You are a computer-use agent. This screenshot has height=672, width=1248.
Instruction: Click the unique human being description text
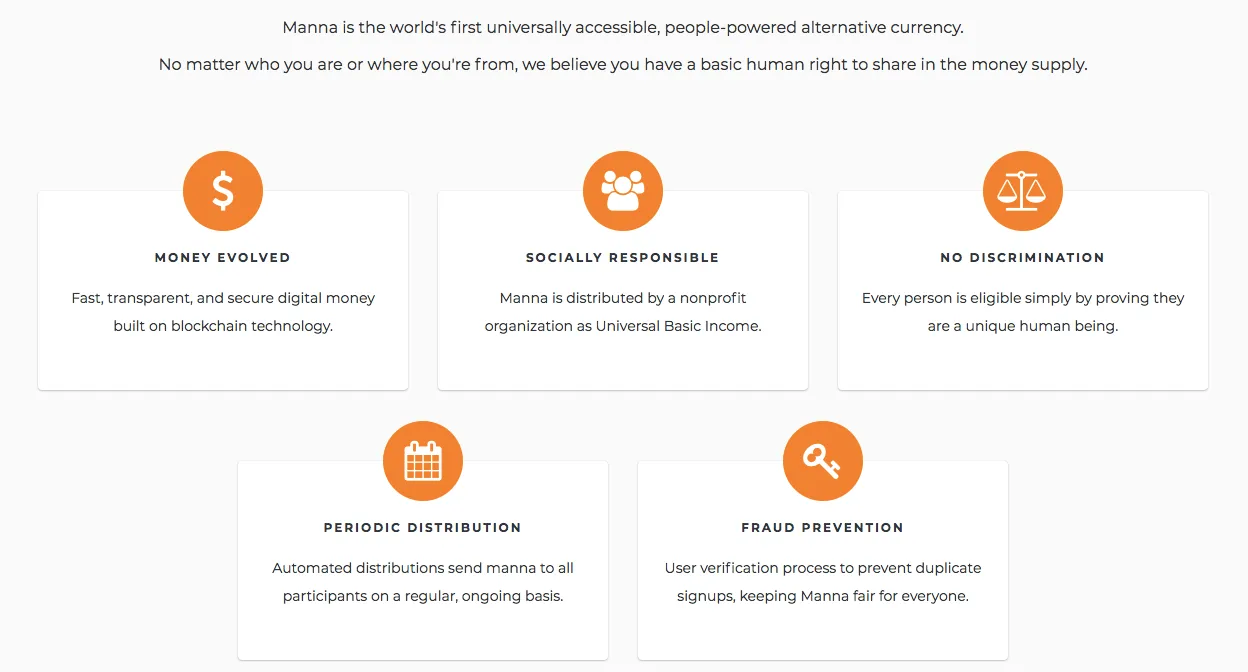click(1023, 312)
